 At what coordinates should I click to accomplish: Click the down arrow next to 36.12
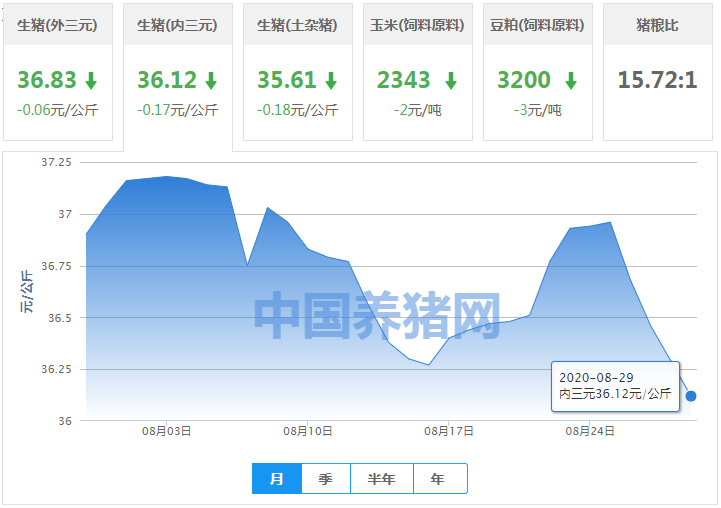tap(211, 81)
